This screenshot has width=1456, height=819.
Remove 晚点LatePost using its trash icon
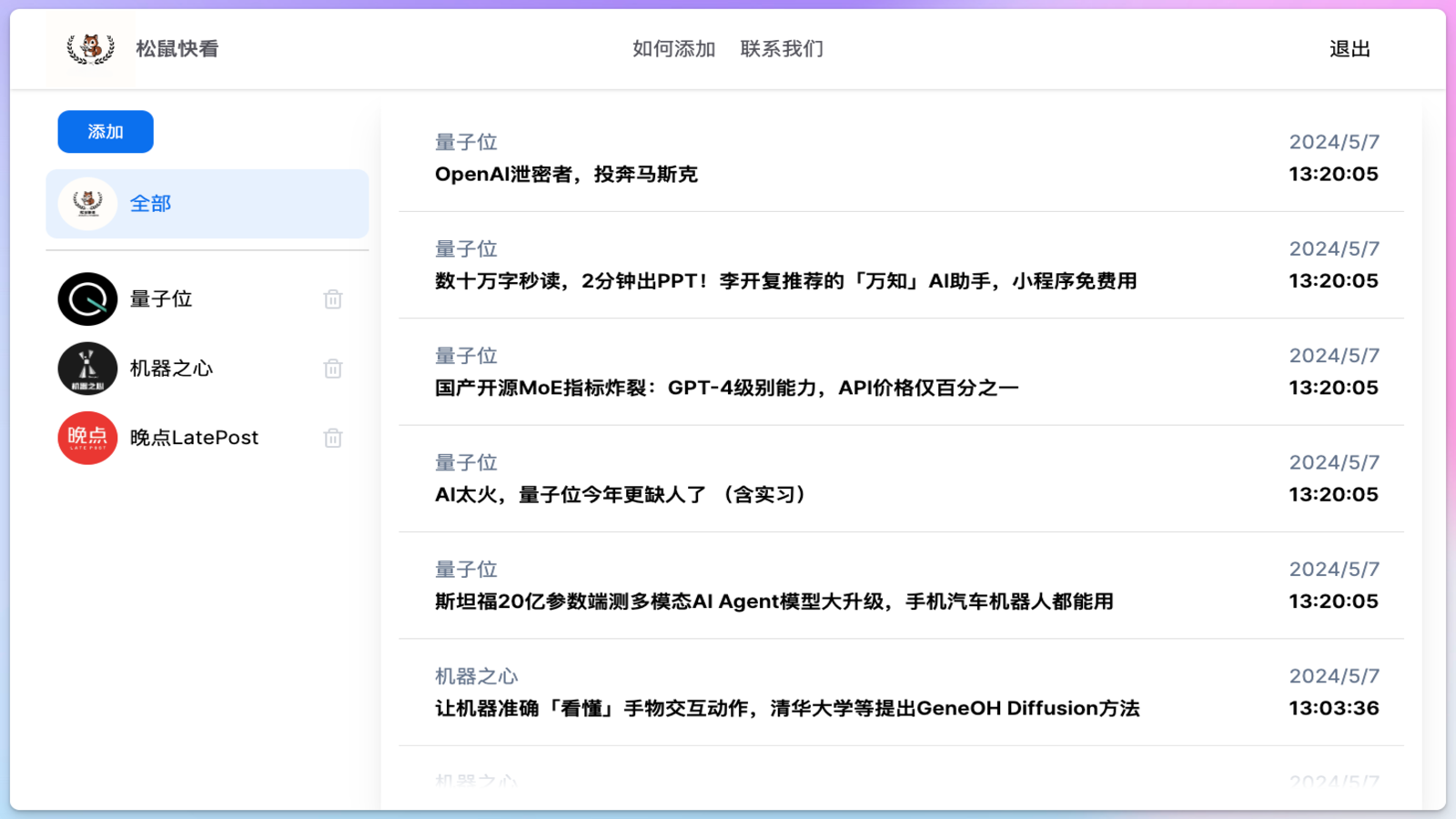[333, 438]
